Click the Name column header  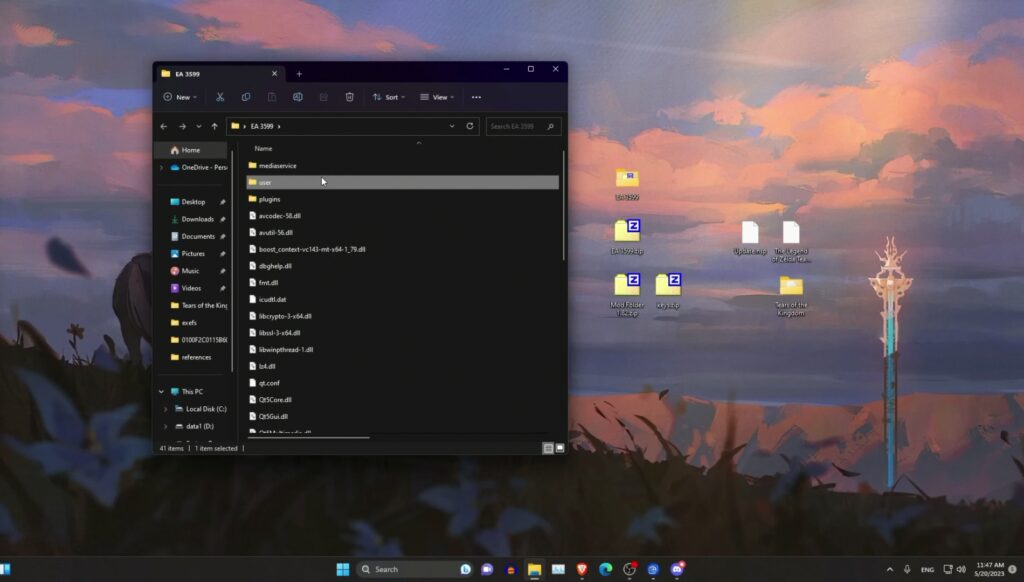pyautogui.click(x=263, y=148)
